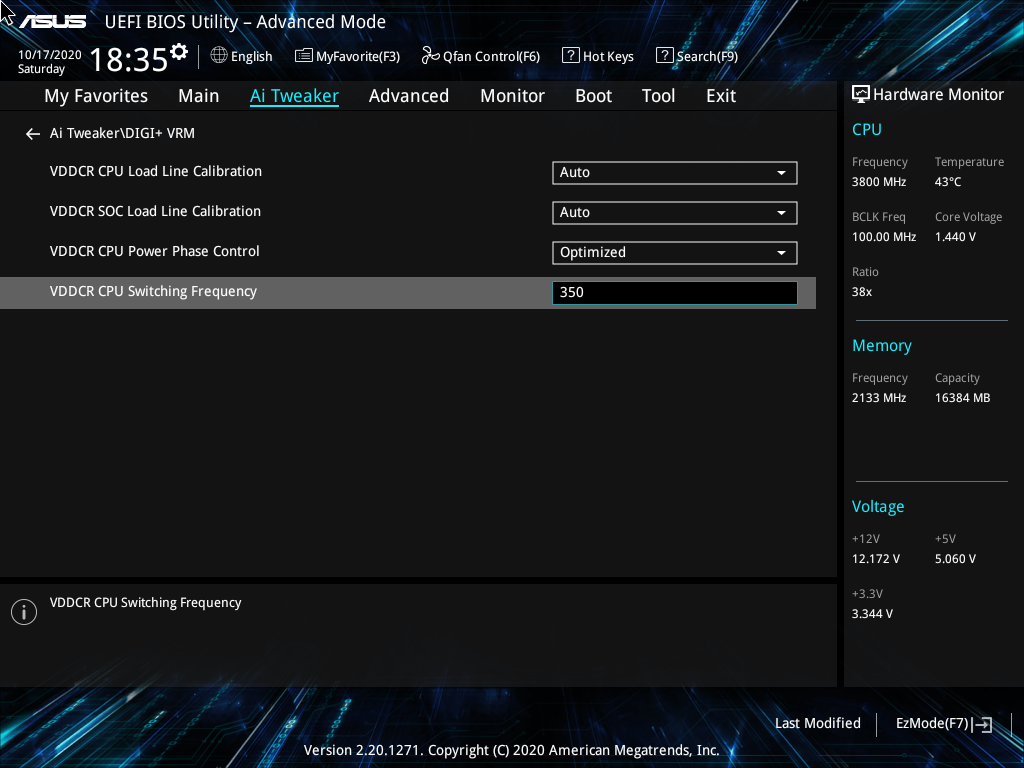
Task: Click English language button
Action: (x=251, y=56)
